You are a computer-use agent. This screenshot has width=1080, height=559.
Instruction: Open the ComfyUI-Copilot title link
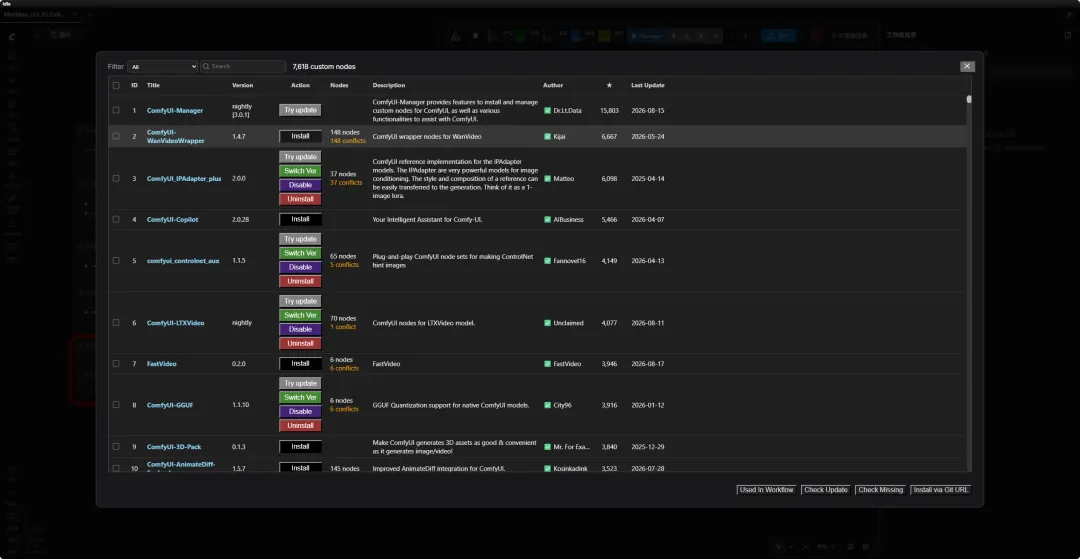(172, 220)
